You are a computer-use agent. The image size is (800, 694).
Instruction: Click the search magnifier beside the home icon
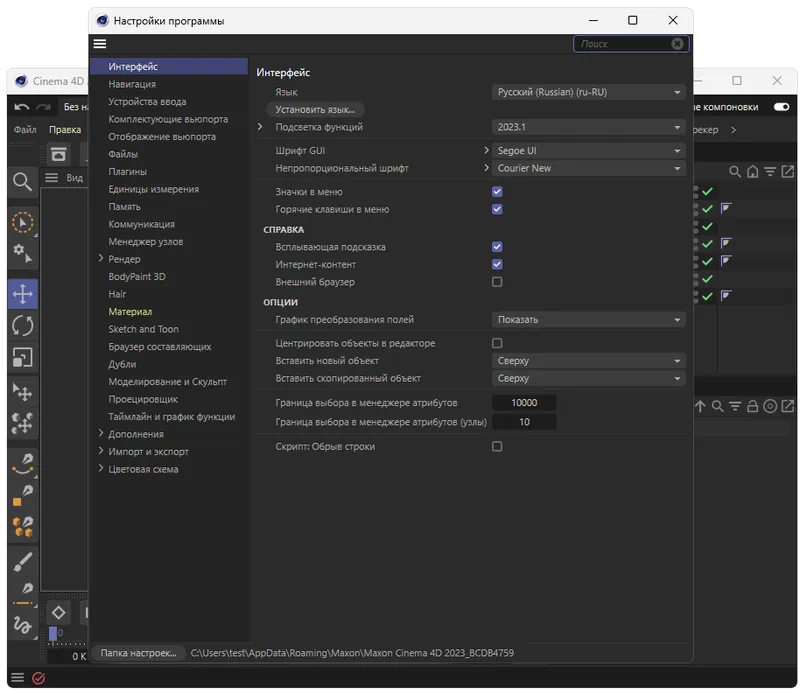click(x=735, y=172)
